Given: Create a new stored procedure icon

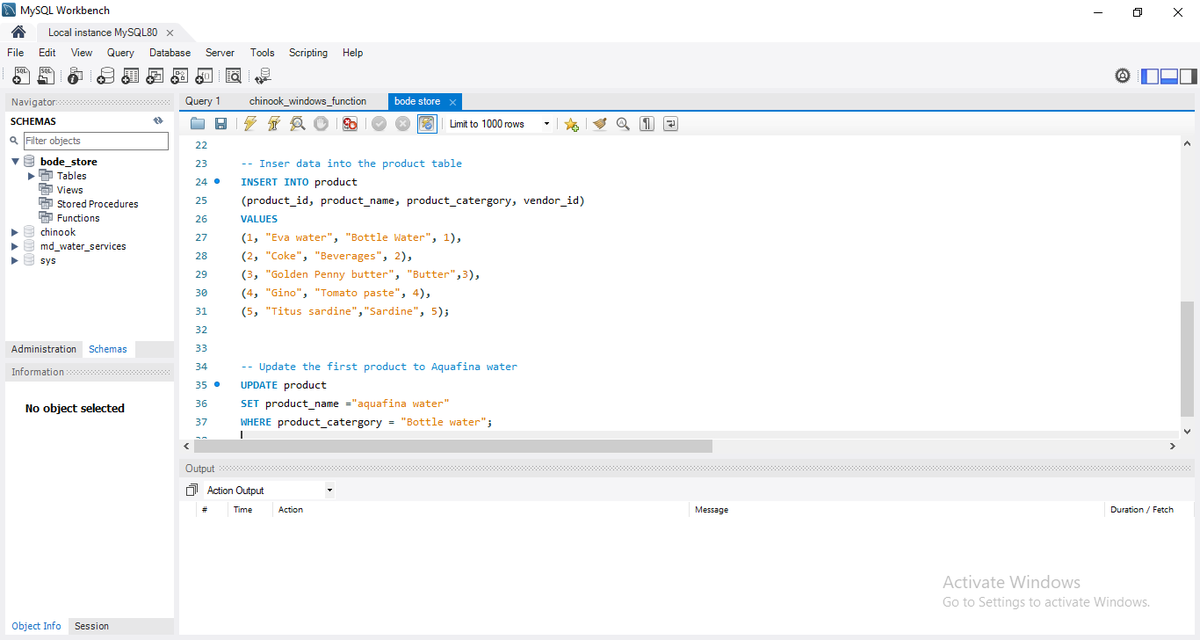Looking at the screenshot, I should (180, 75).
